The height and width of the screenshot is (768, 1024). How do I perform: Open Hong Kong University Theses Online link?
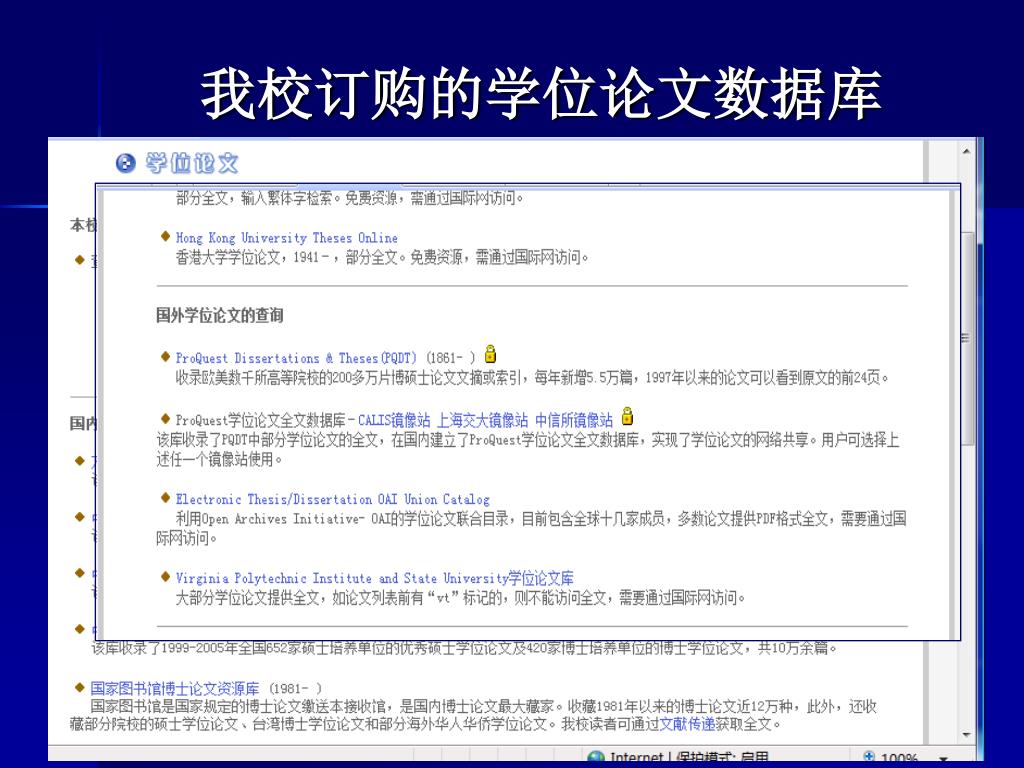286,238
